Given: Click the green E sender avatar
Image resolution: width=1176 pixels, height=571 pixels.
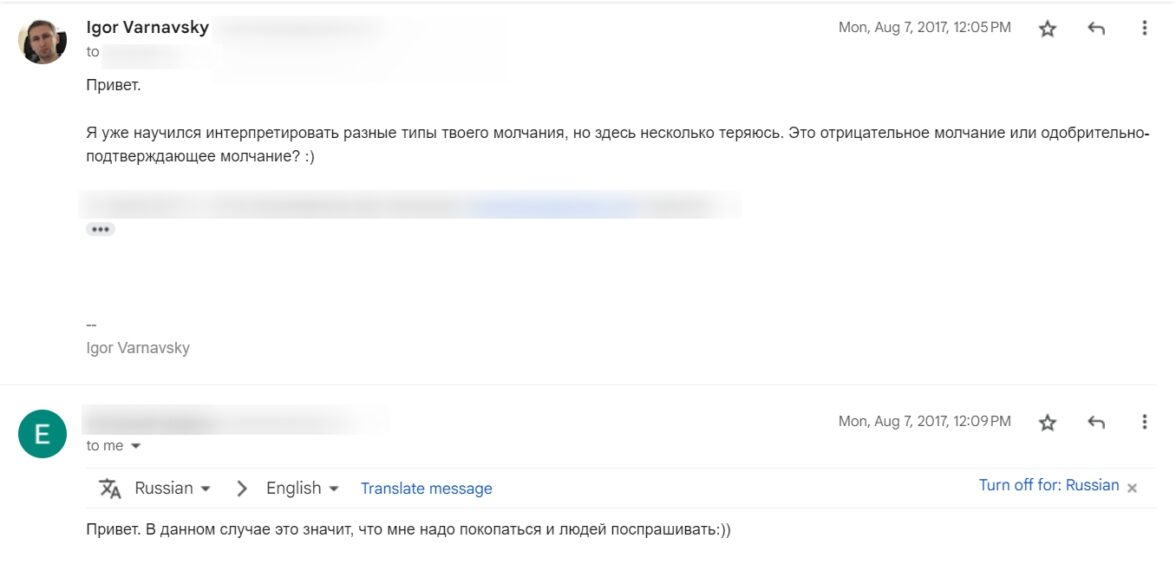Looking at the screenshot, I should coord(43,434).
